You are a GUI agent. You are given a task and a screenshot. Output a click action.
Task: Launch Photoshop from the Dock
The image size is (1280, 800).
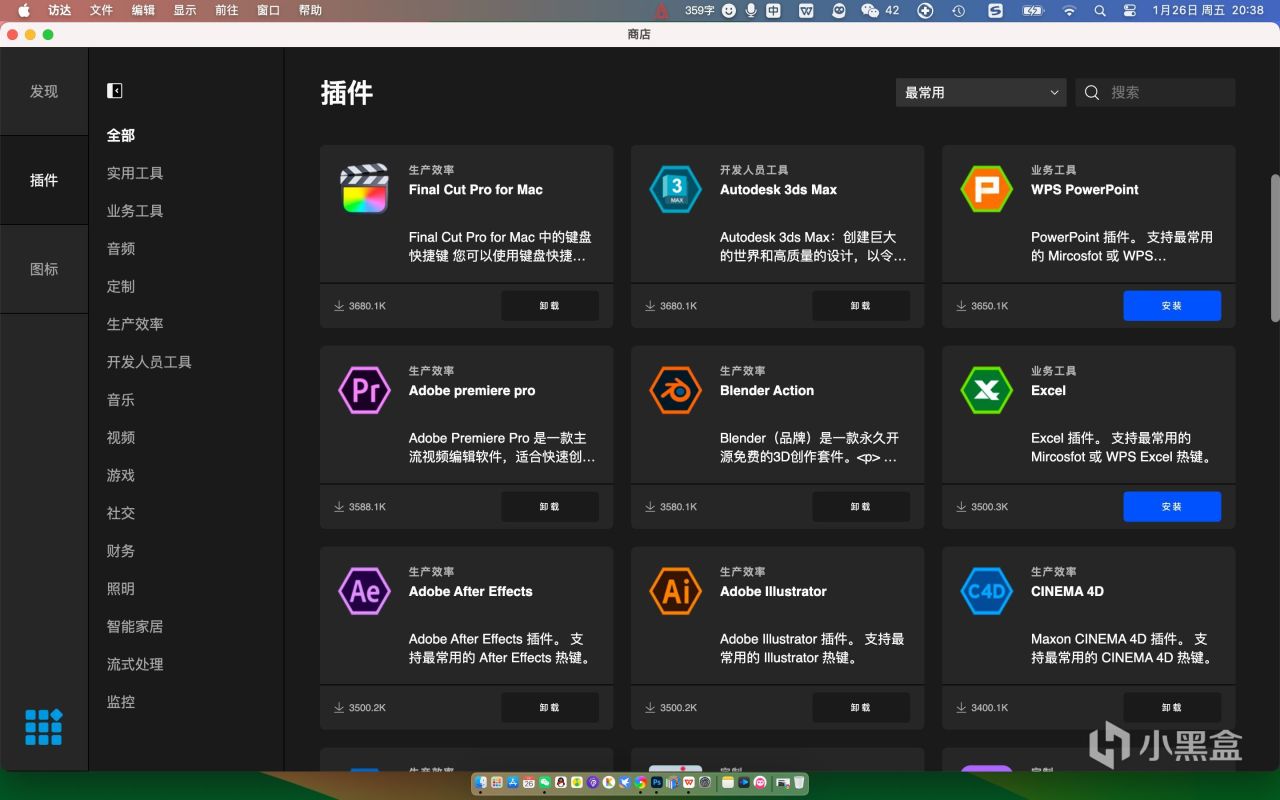point(657,782)
